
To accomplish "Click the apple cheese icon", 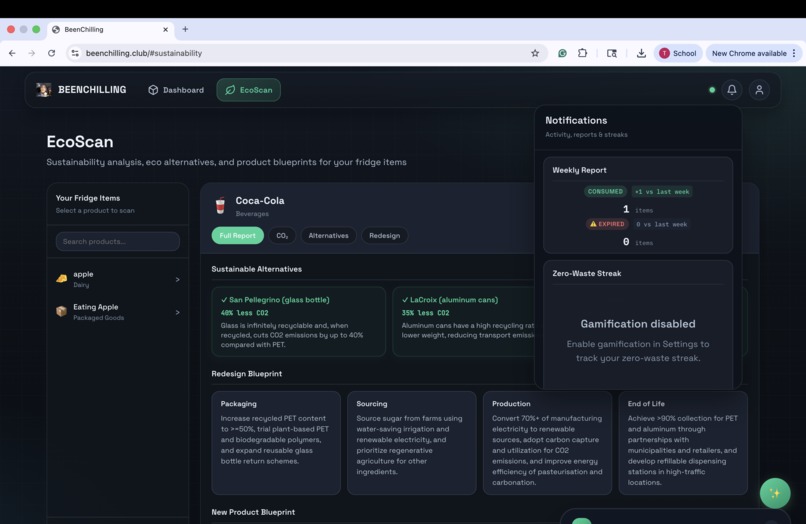I will coord(62,279).
